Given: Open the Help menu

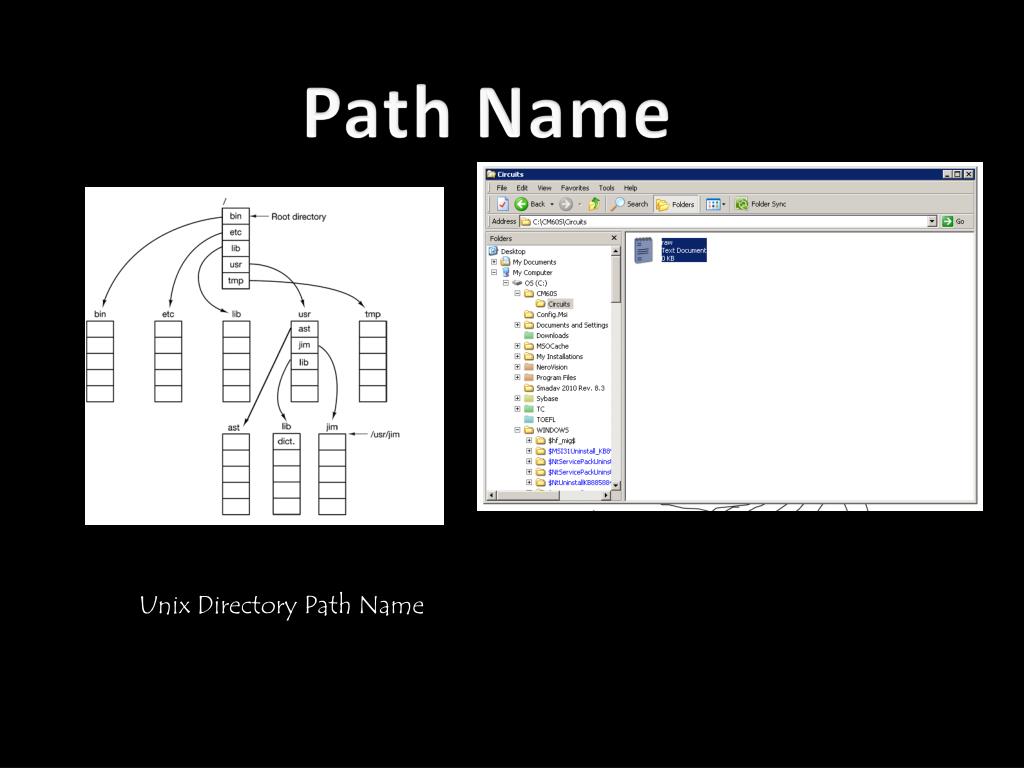Looking at the screenshot, I should pos(630,188).
